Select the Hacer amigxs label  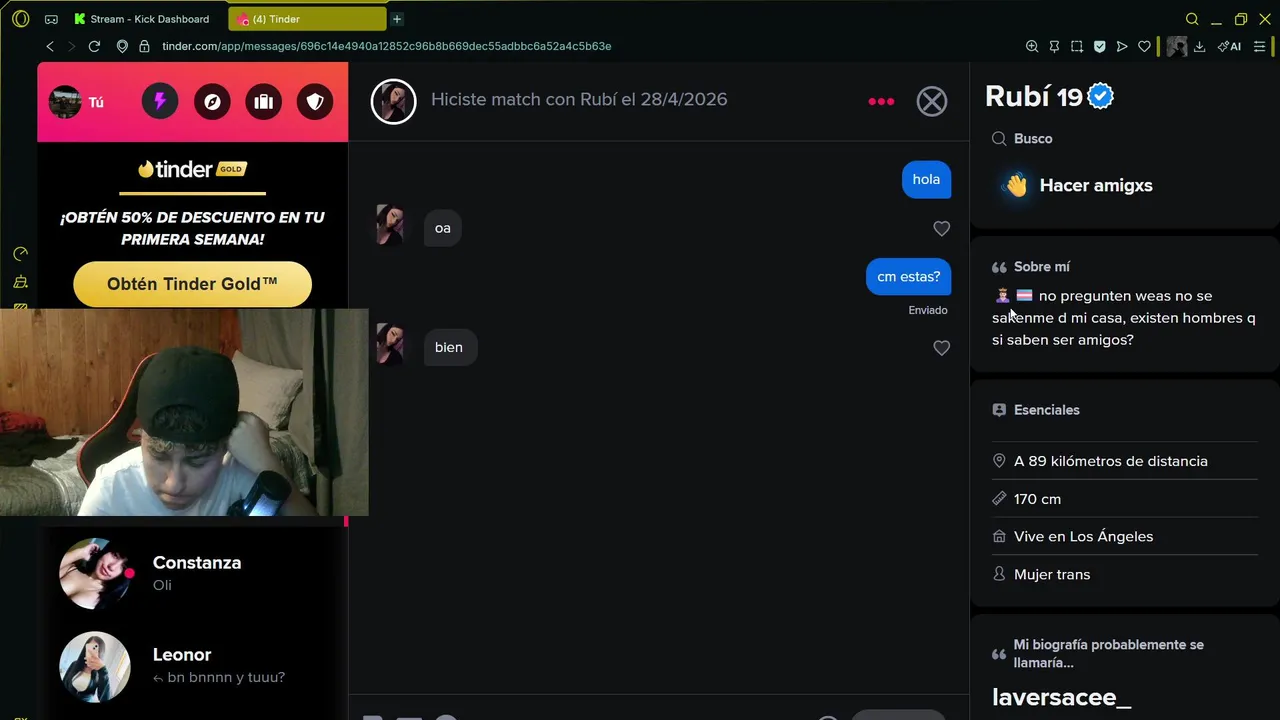coord(1096,185)
